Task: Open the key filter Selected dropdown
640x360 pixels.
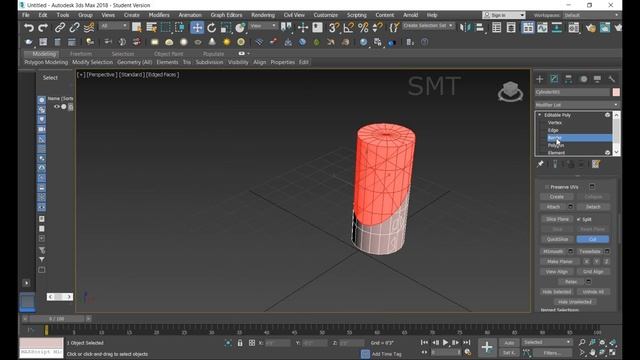Action: click(x=547, y=342)
